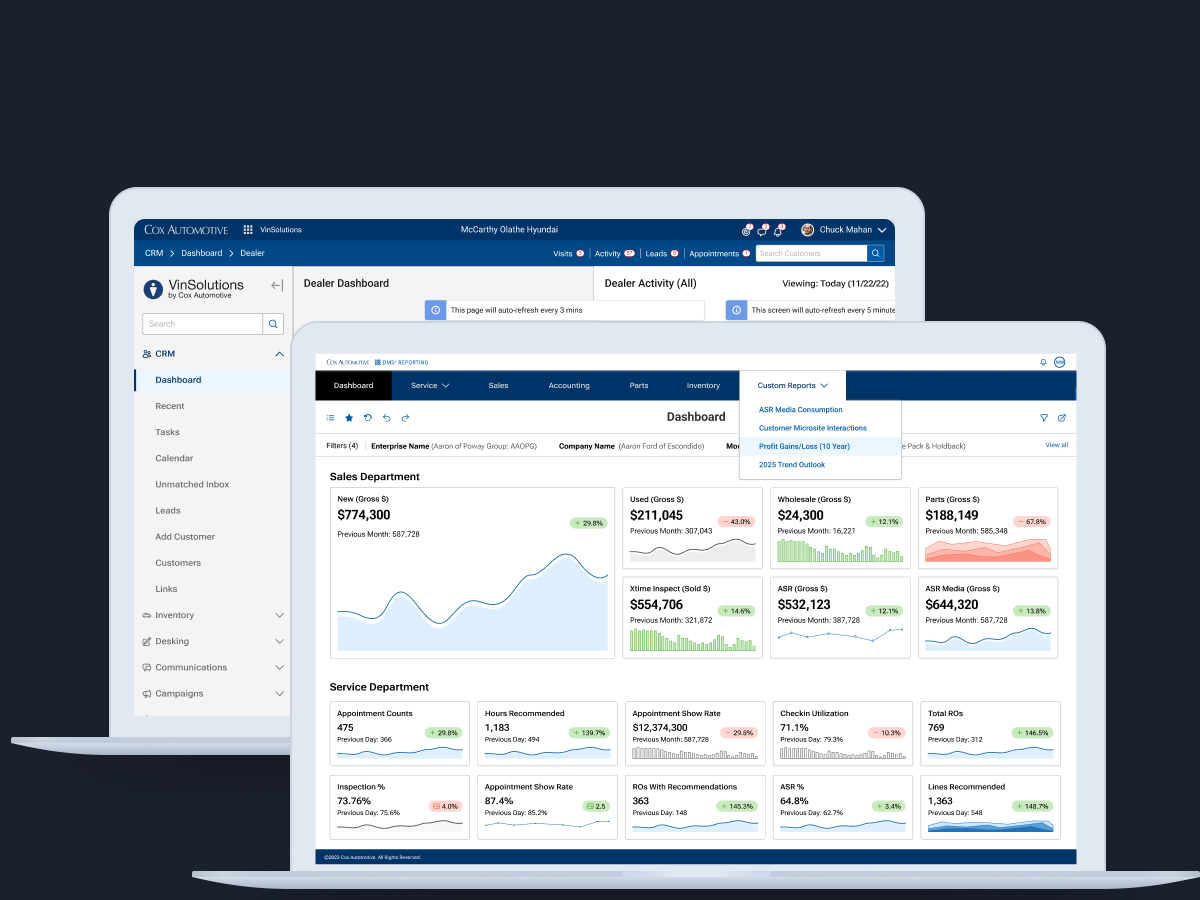Switch to the Sales tab
The height and width of the screenshot is (900, 1200).
(498, 386)
